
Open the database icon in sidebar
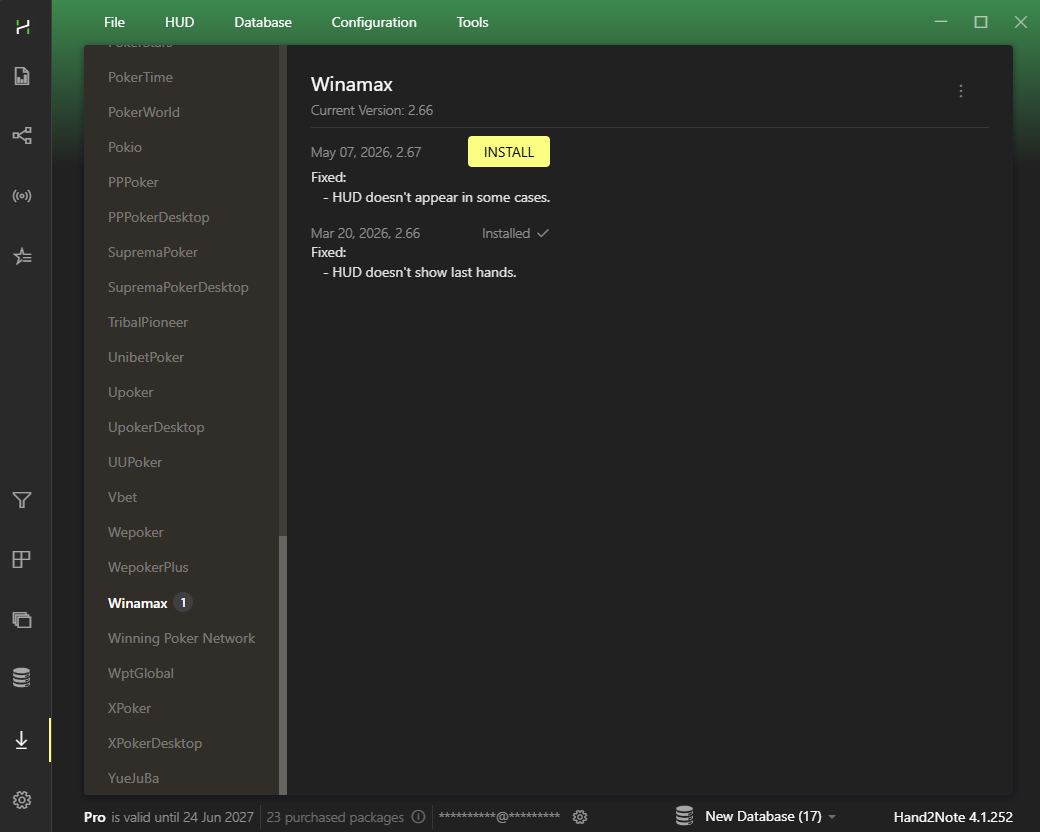(x=22, y=678)
